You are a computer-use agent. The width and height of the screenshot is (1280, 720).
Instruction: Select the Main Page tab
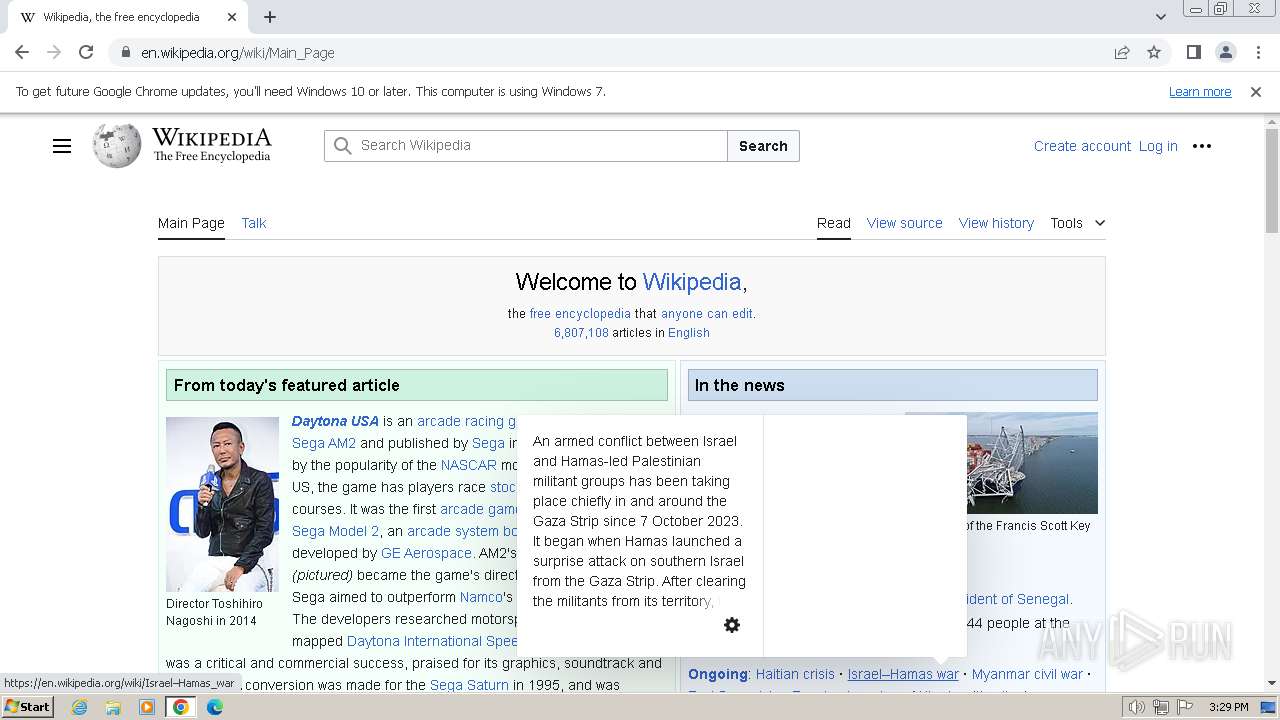(191, 223)
